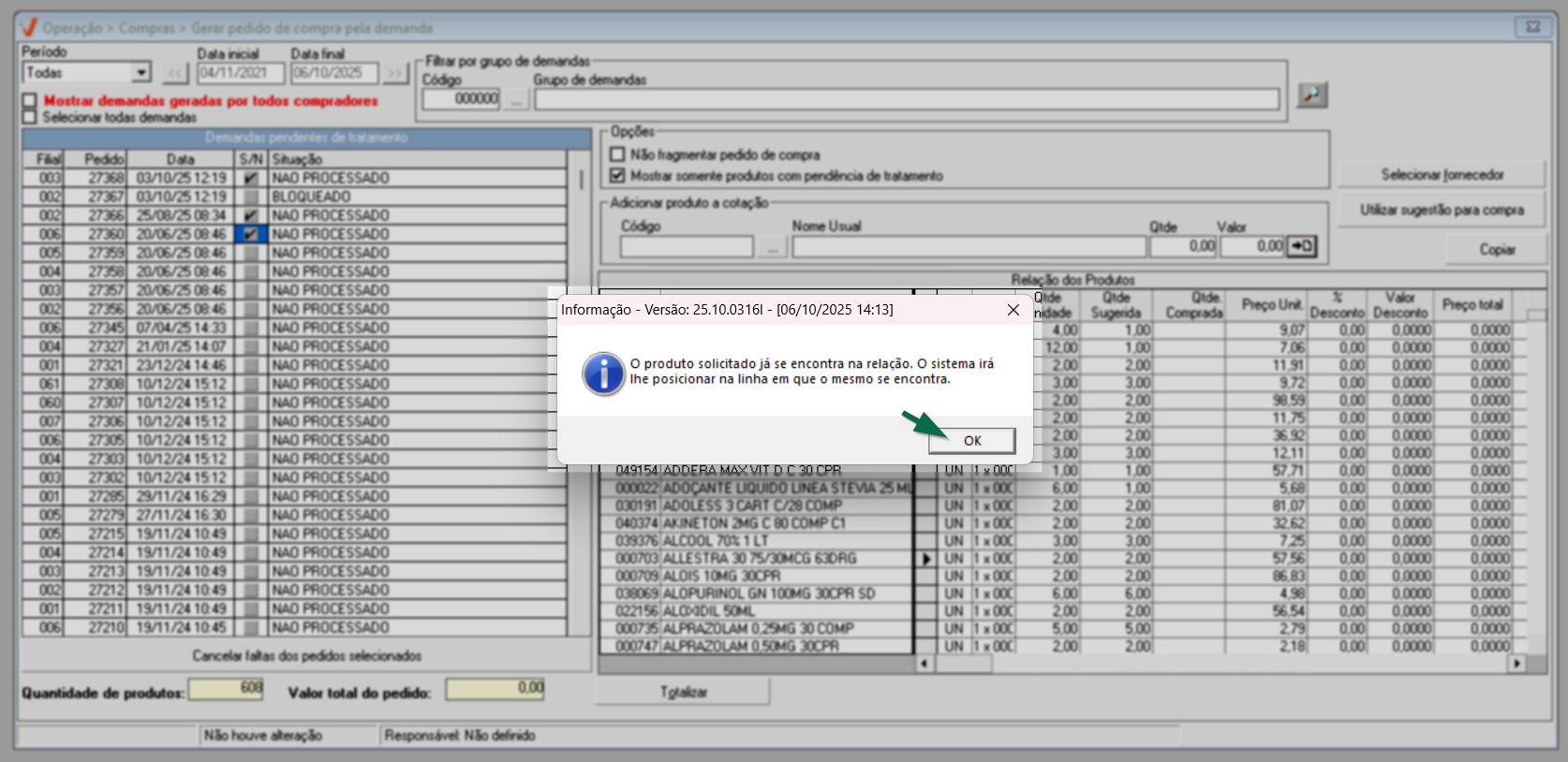Toggle Não fragmentar pedido de compra option
Viewport: 1568px width, 762px height.
coord(617,154)
